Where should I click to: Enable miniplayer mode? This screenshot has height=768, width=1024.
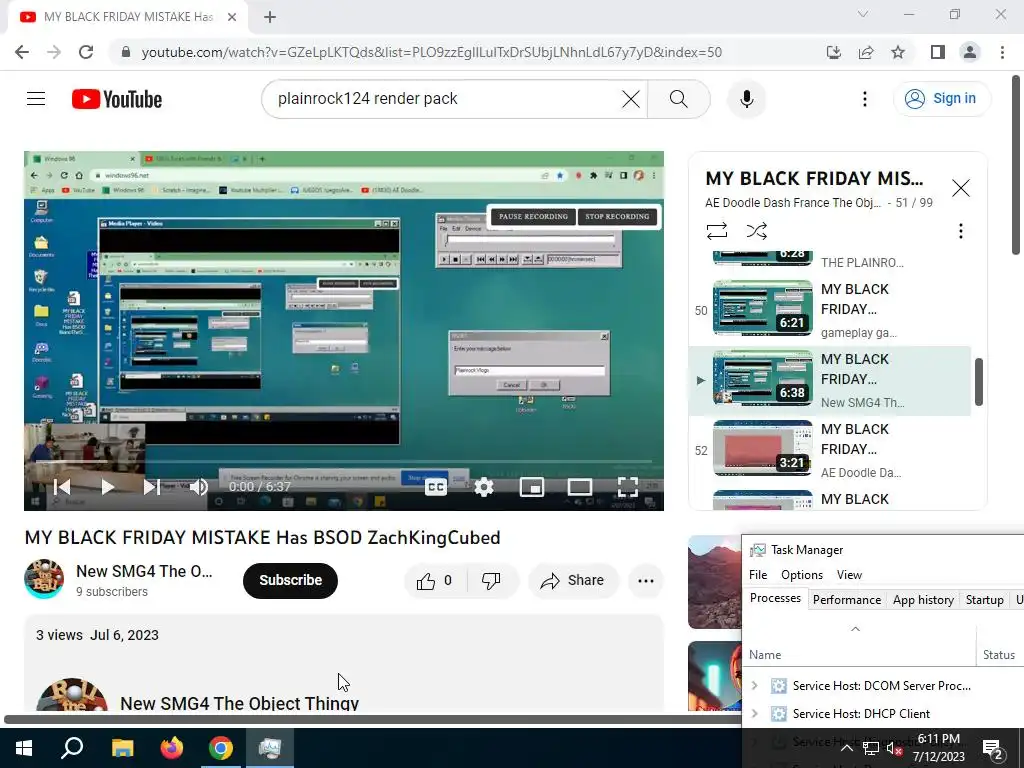point(532,487)
